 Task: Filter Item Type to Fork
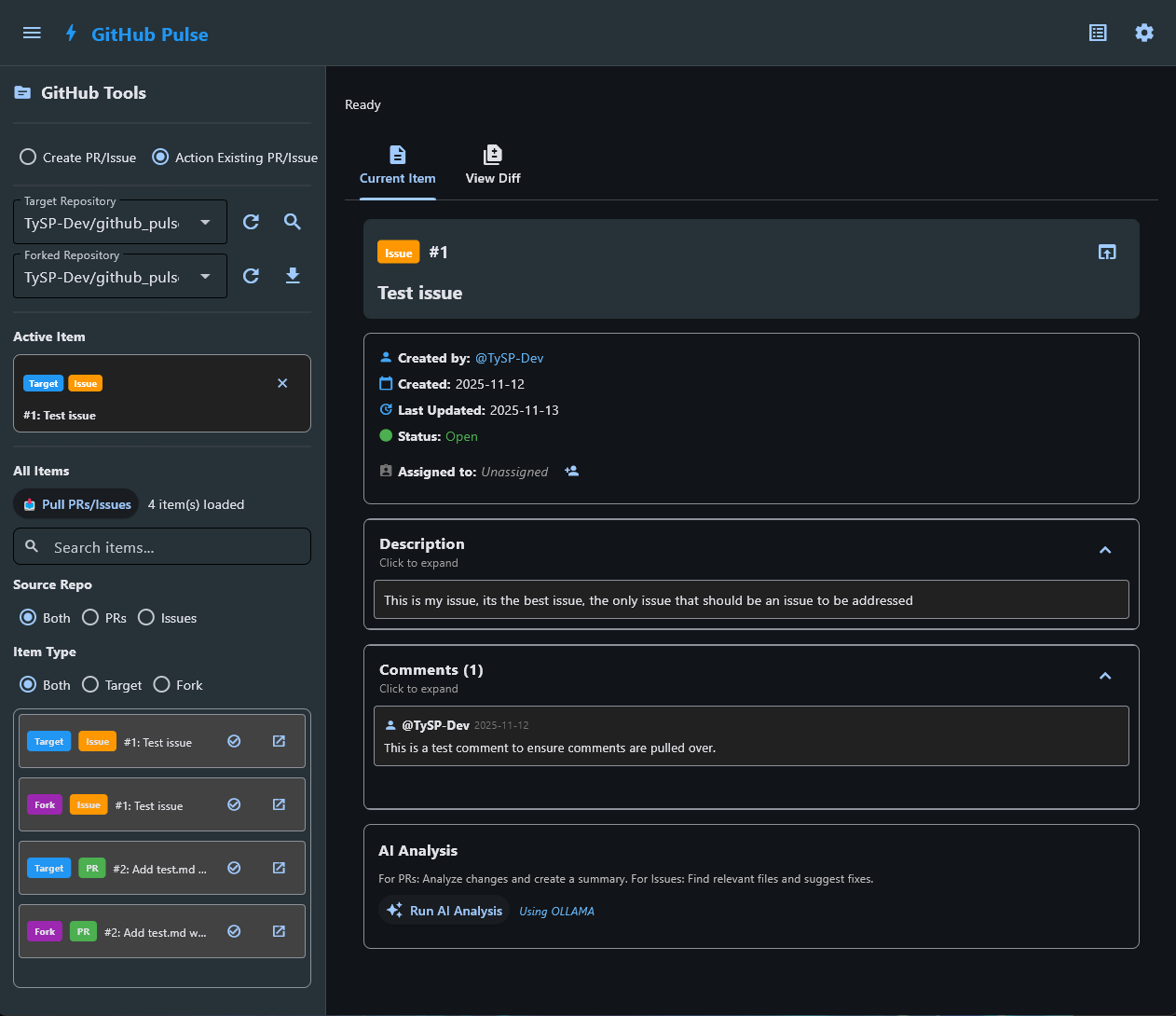point(177,685)
